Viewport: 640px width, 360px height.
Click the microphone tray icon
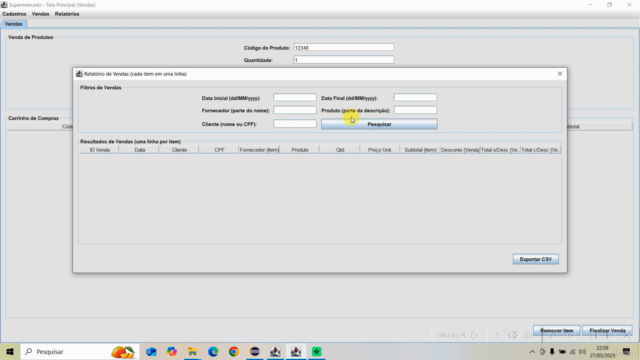coord(552,352)
